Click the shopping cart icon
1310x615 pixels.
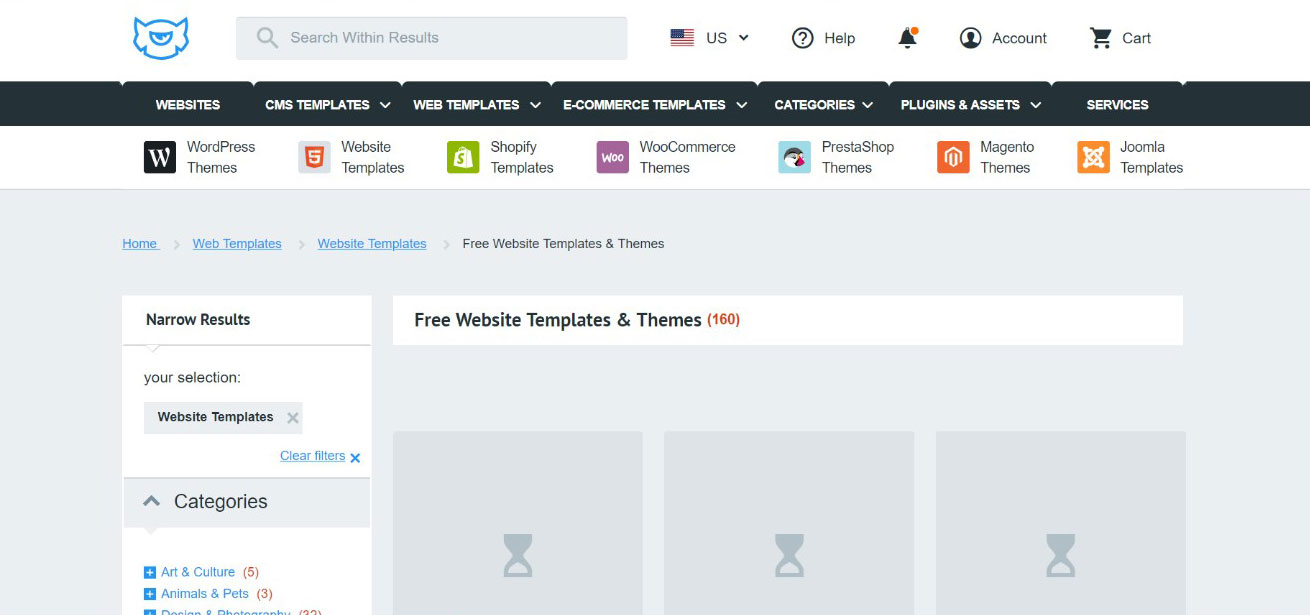click(x=1101, y=38)
